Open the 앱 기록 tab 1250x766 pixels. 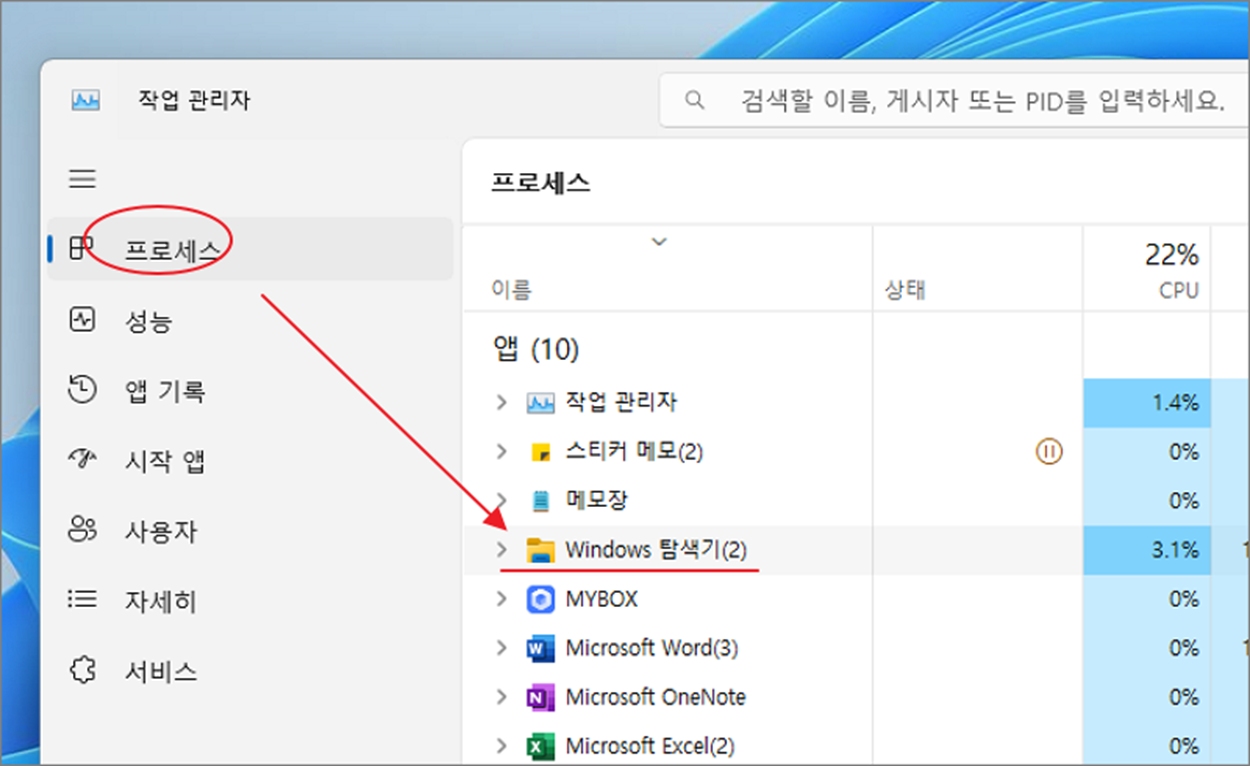tap(250, 390)
